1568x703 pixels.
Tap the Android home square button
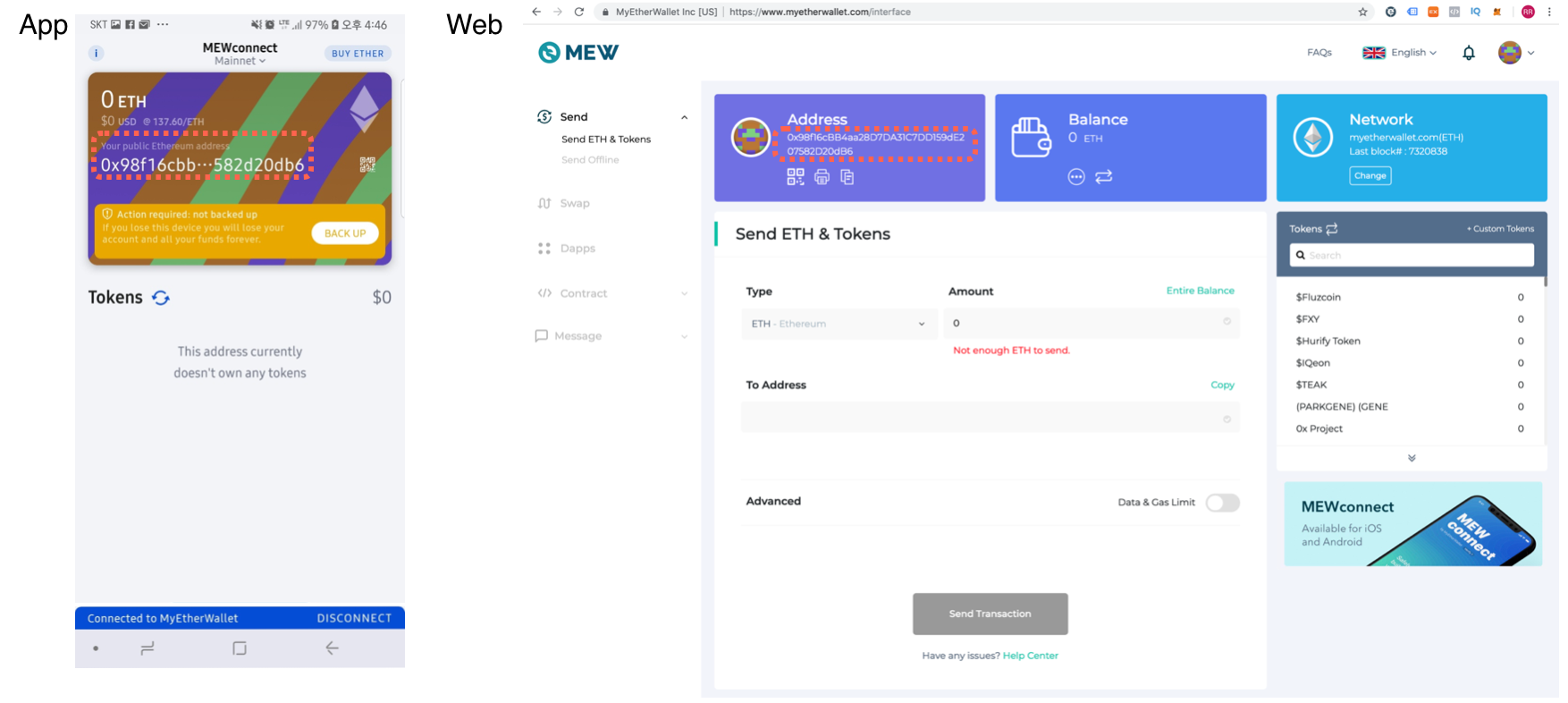pos(240,648)
